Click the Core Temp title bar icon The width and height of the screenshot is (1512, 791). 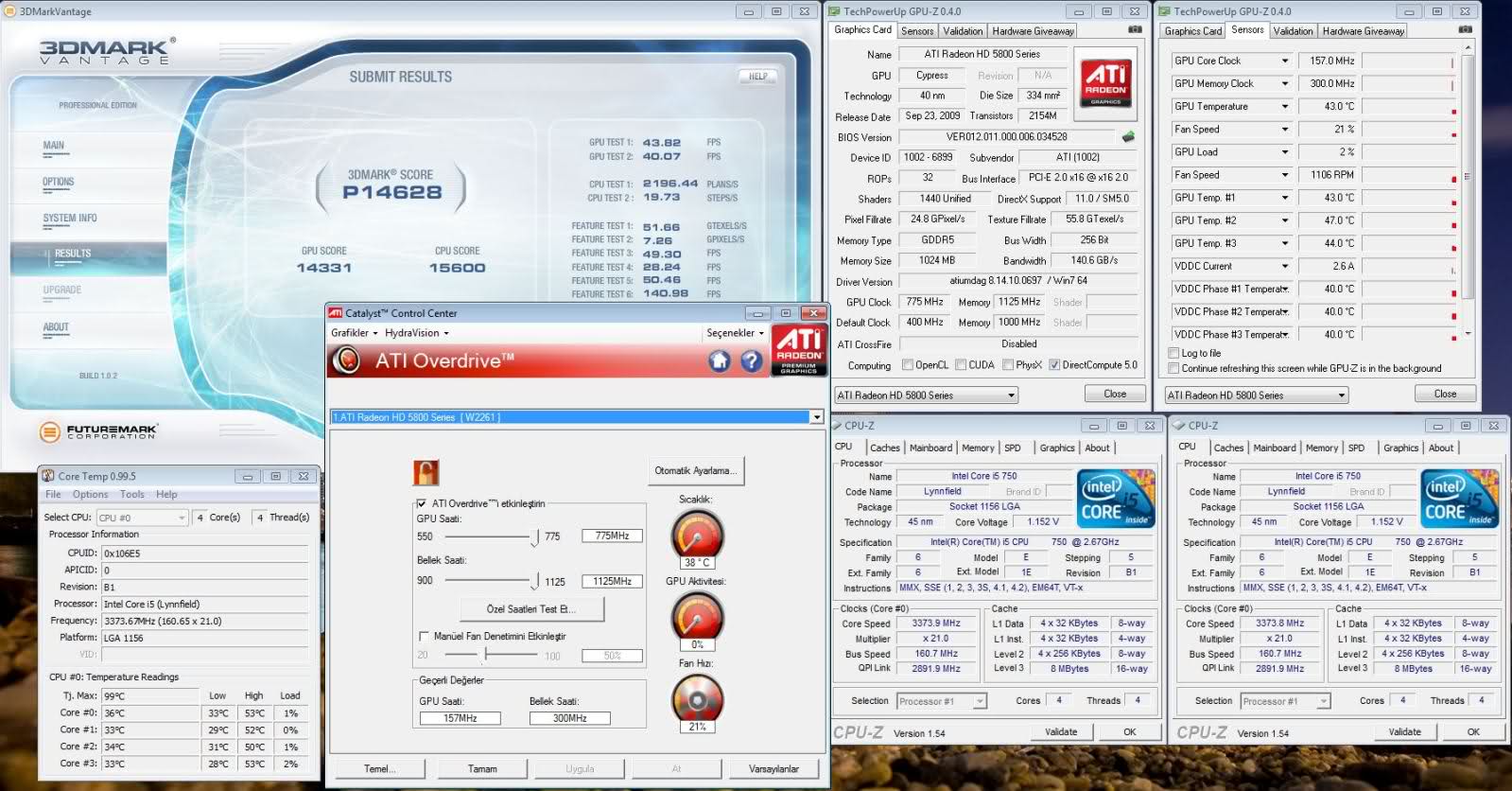coord(47,476)
